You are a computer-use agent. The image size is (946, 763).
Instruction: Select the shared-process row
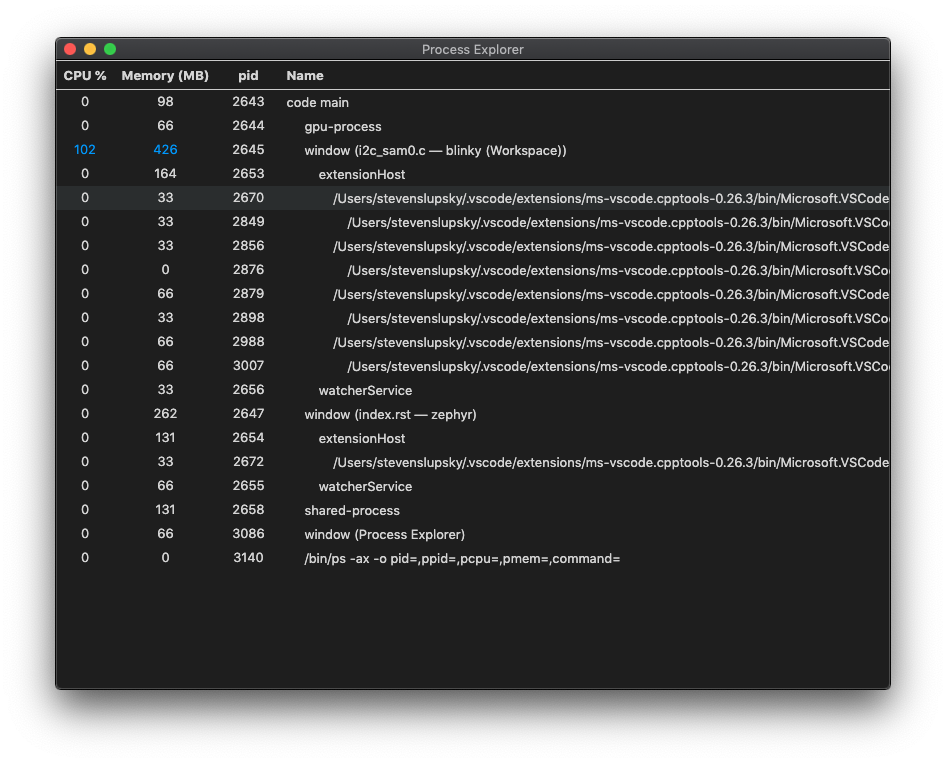[340, 510]
